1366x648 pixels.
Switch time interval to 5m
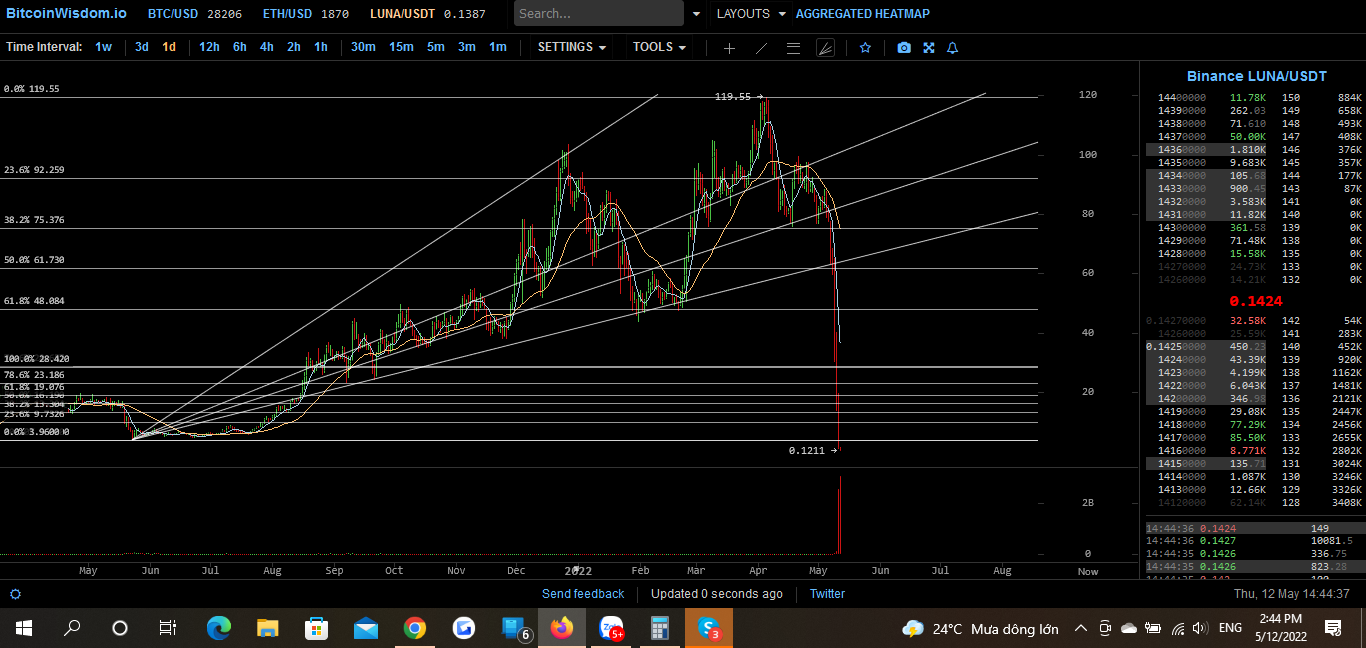point(436,47)
